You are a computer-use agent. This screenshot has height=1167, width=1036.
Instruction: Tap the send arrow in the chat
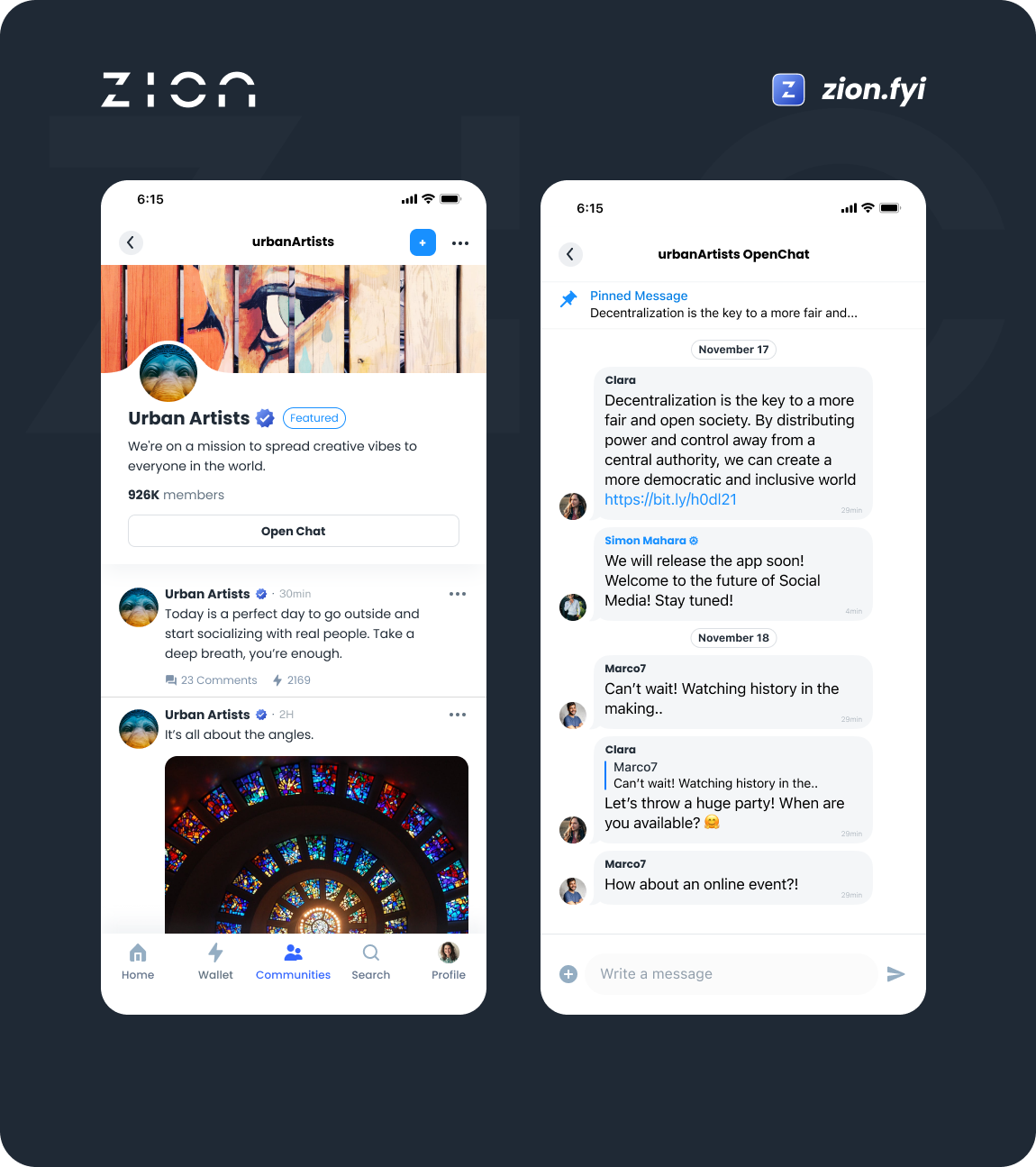pos(895,974)
